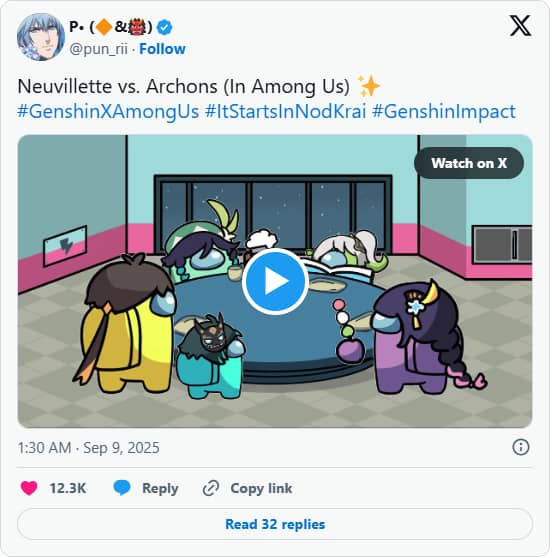552x558 pixels.
Task: Click the 12.3K likes count
Action: coord(68,488)
